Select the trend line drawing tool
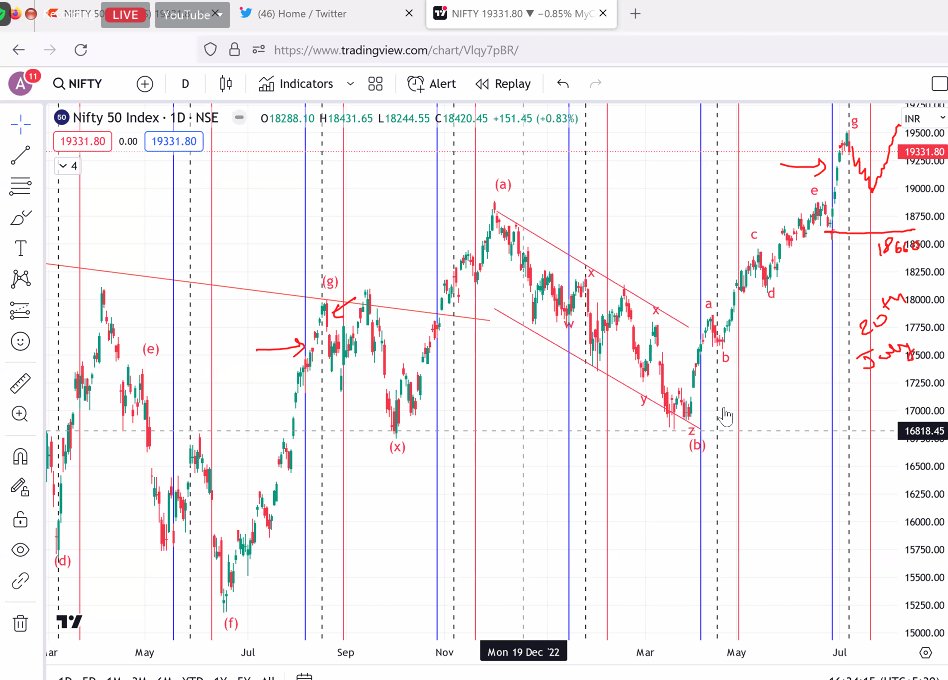This screenshot has width=948, height=680. pyautogui.click(x=20, y=155)
